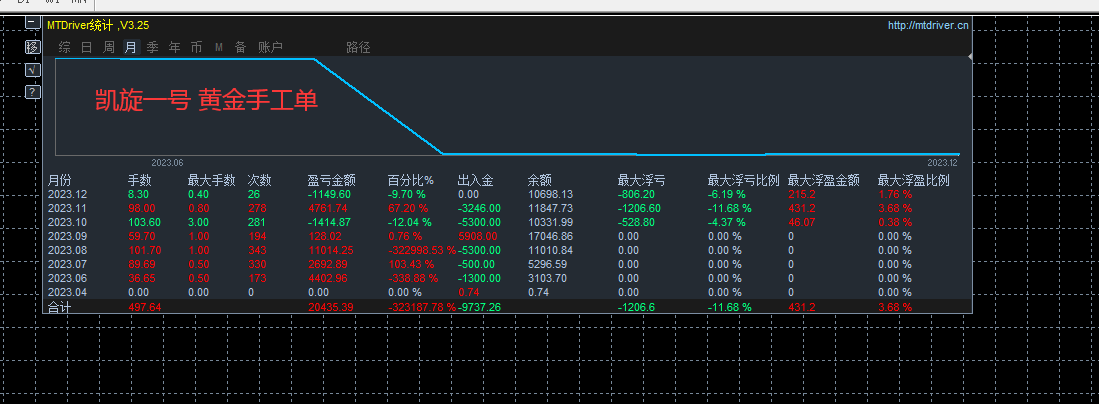Click the √ checkmark button

[x=32, y=69]
